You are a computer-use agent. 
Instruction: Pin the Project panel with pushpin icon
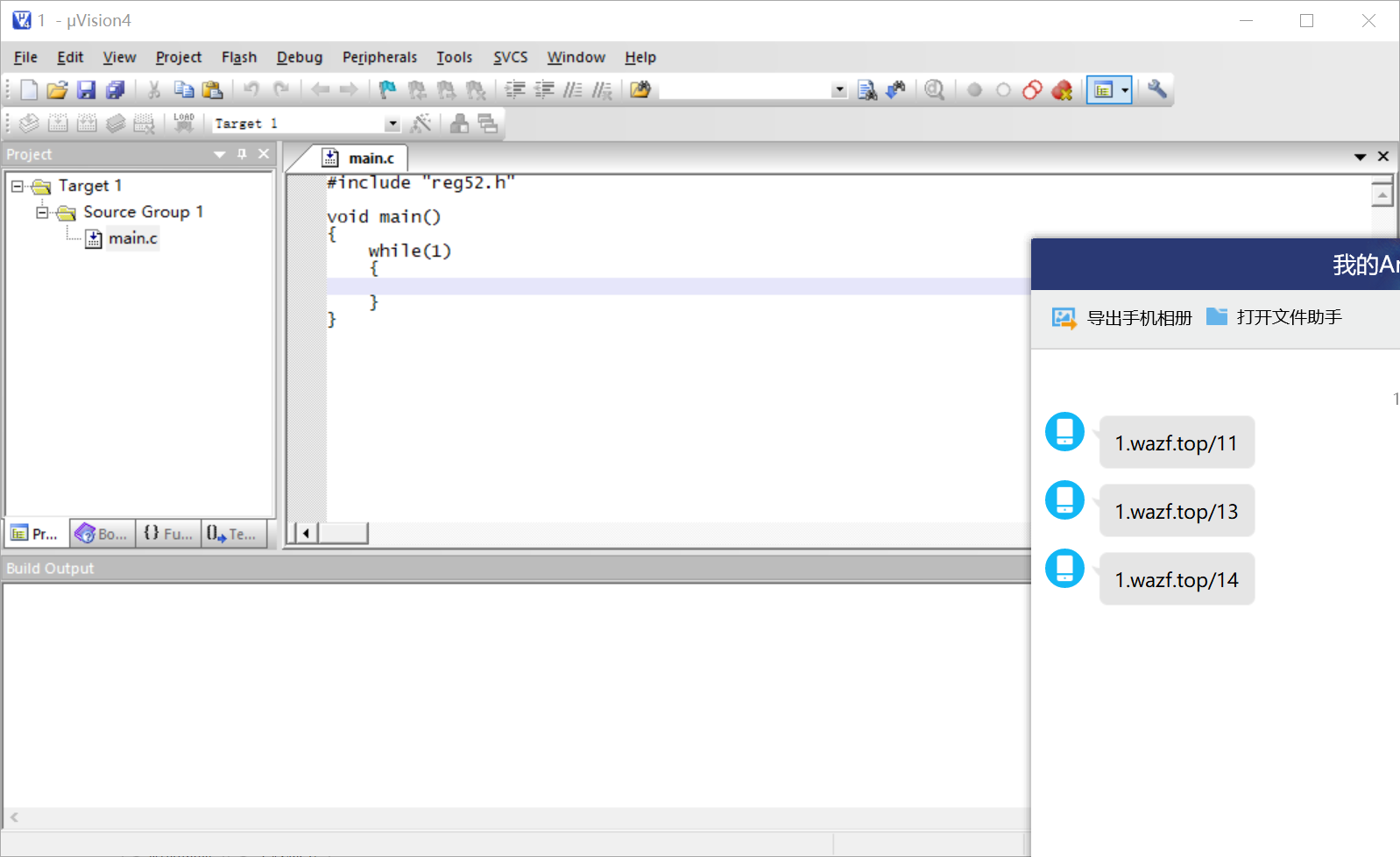point(242,154)
